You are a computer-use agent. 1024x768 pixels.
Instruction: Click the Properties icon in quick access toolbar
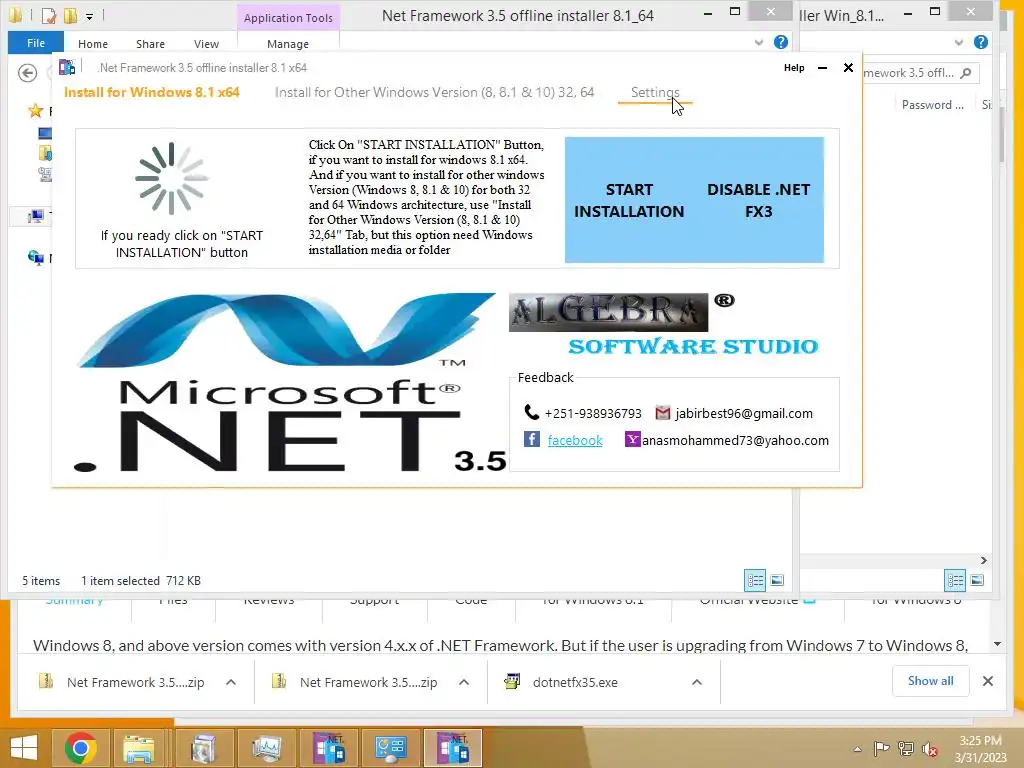point(49,14)
